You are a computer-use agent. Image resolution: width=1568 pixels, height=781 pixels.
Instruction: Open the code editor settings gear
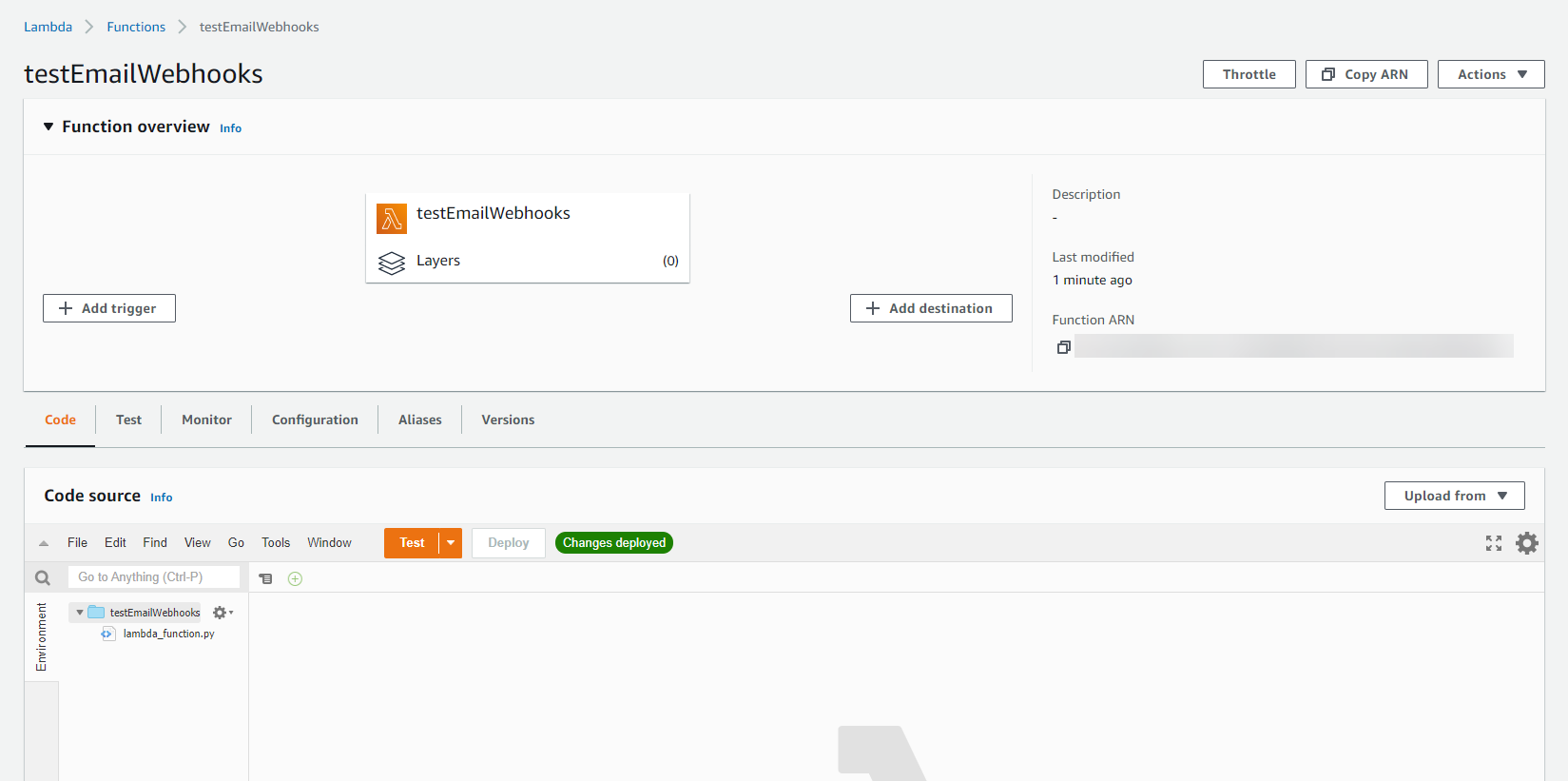click(x=1526, y=543)
